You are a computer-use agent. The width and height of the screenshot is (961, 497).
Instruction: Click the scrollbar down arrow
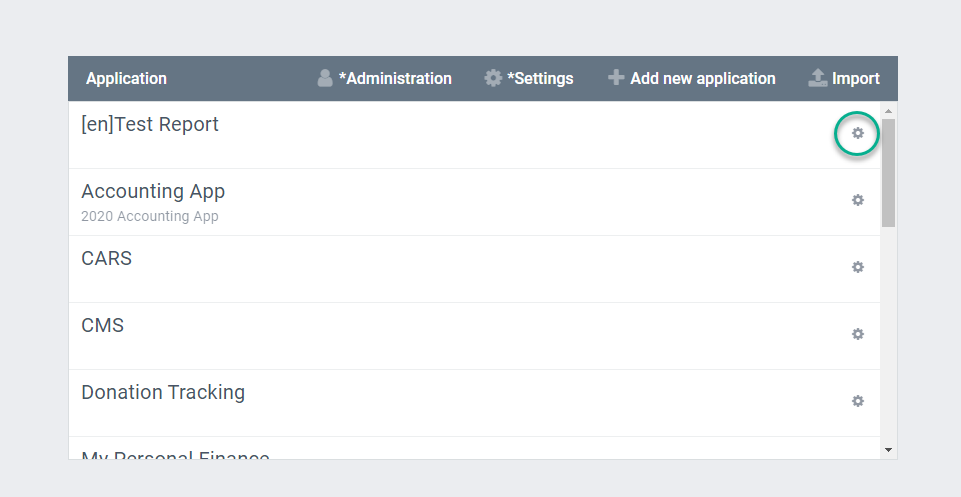pyautogui.click(x=888, y=451)
